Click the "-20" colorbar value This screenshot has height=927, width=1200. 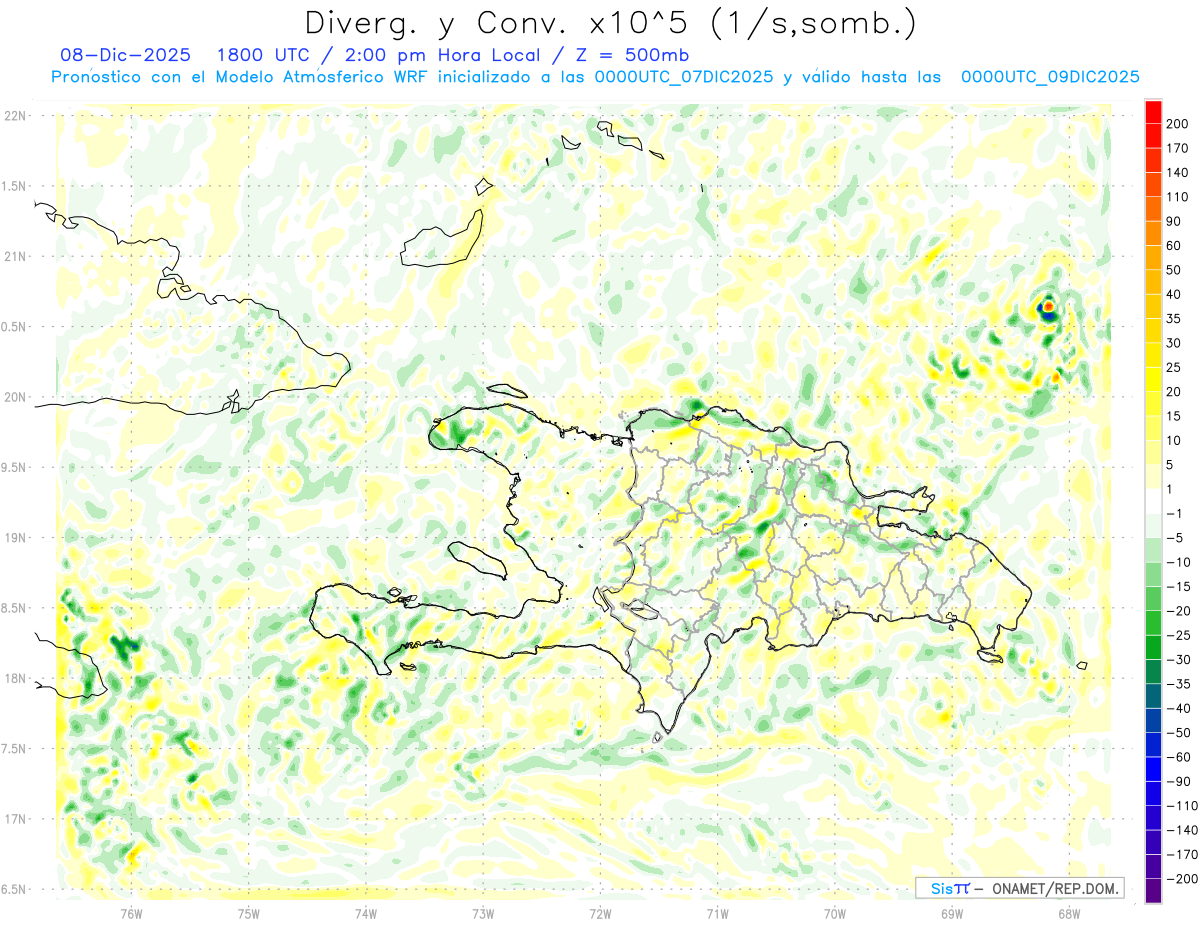pos(1180,611)
